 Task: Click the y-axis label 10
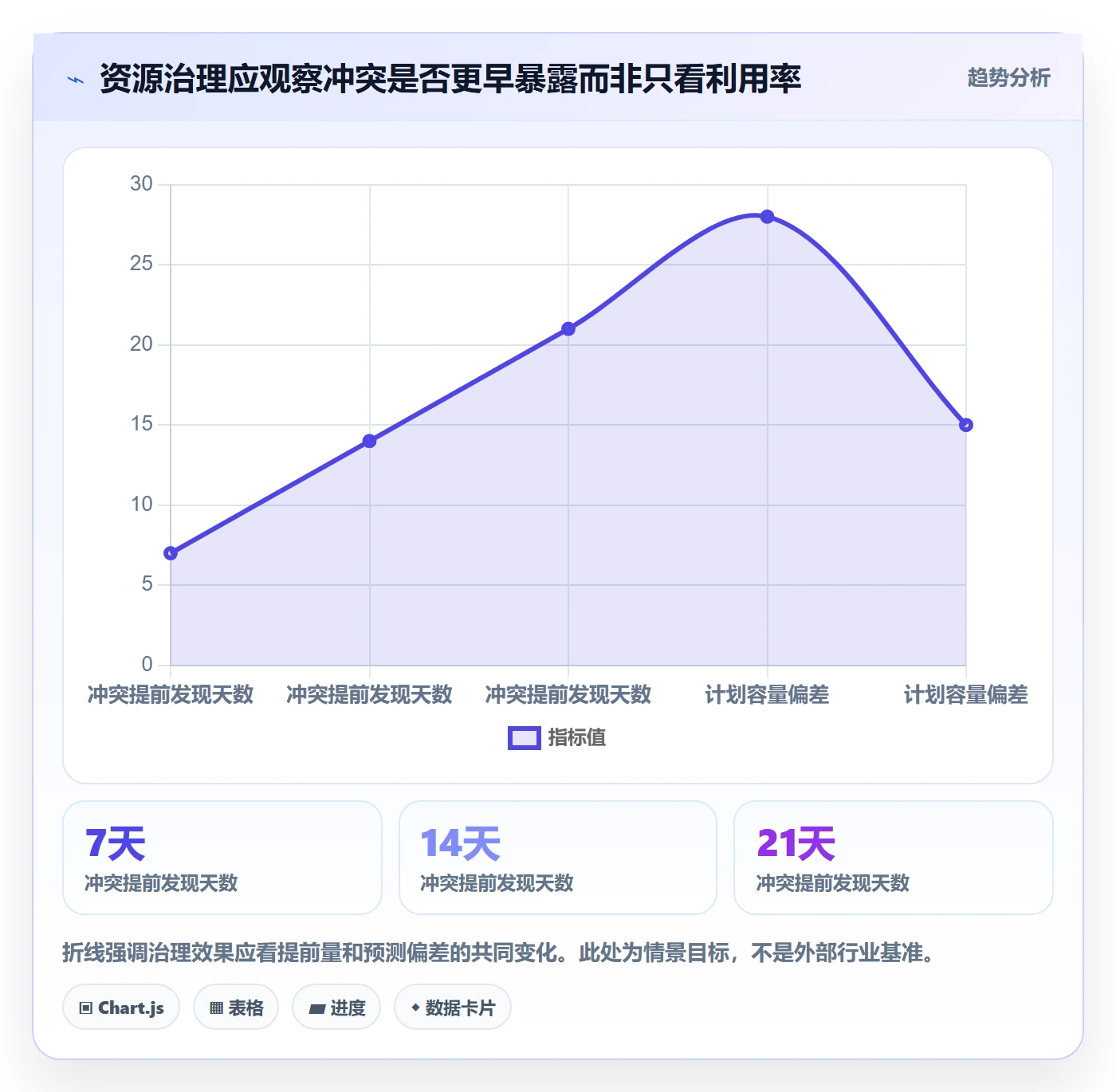(x=141, y=505)
